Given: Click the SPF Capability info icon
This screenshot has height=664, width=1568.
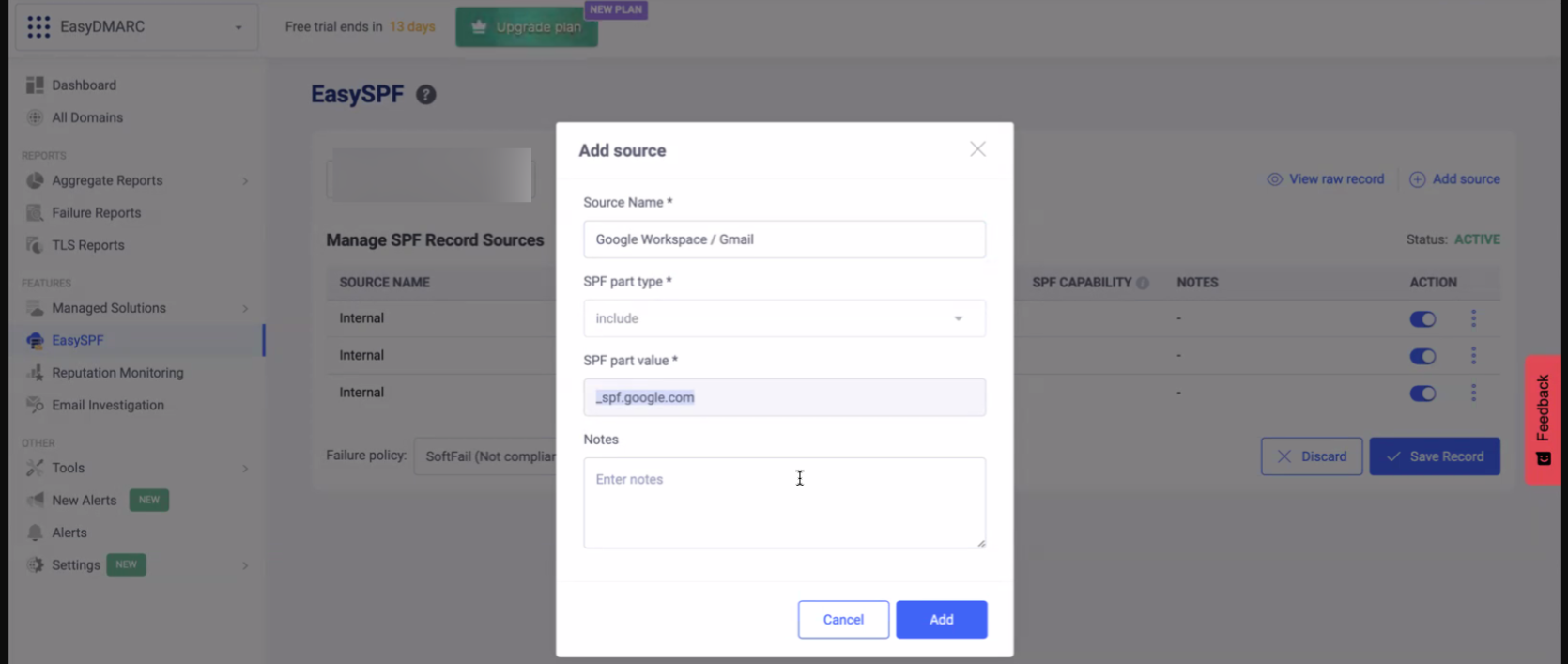Looking at the screenshot, I should coord(1143,283).
